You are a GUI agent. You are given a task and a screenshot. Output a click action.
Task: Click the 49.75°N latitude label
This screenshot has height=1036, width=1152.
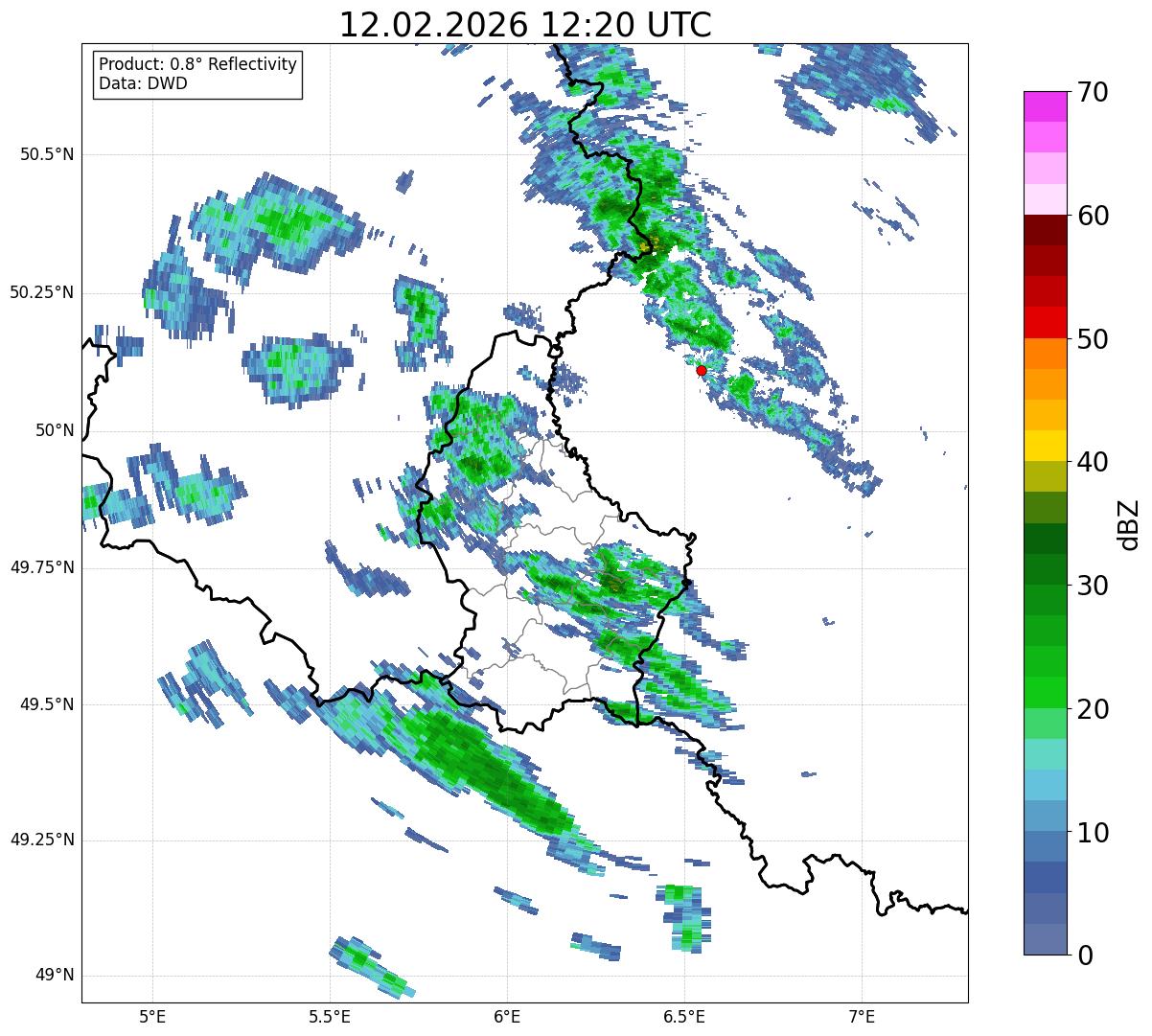(41, 567)
